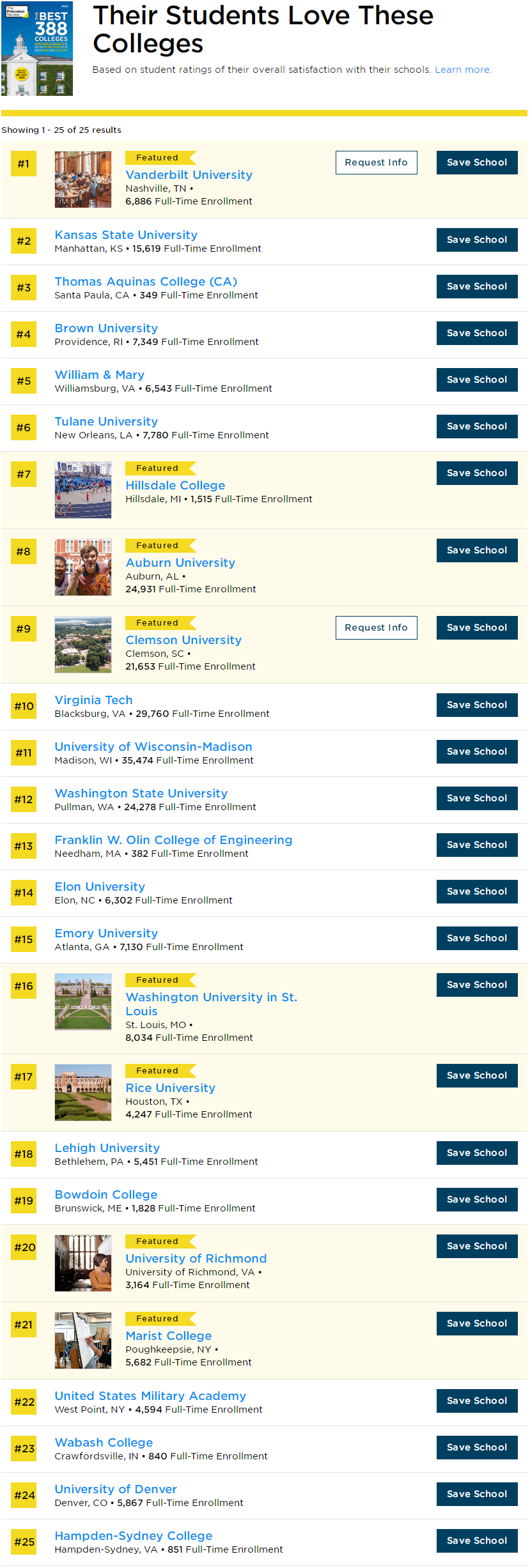Save Hampden-Sydney College
Image resolution: width=530 pixels, height=1568 pixels.
[477, 1541]
